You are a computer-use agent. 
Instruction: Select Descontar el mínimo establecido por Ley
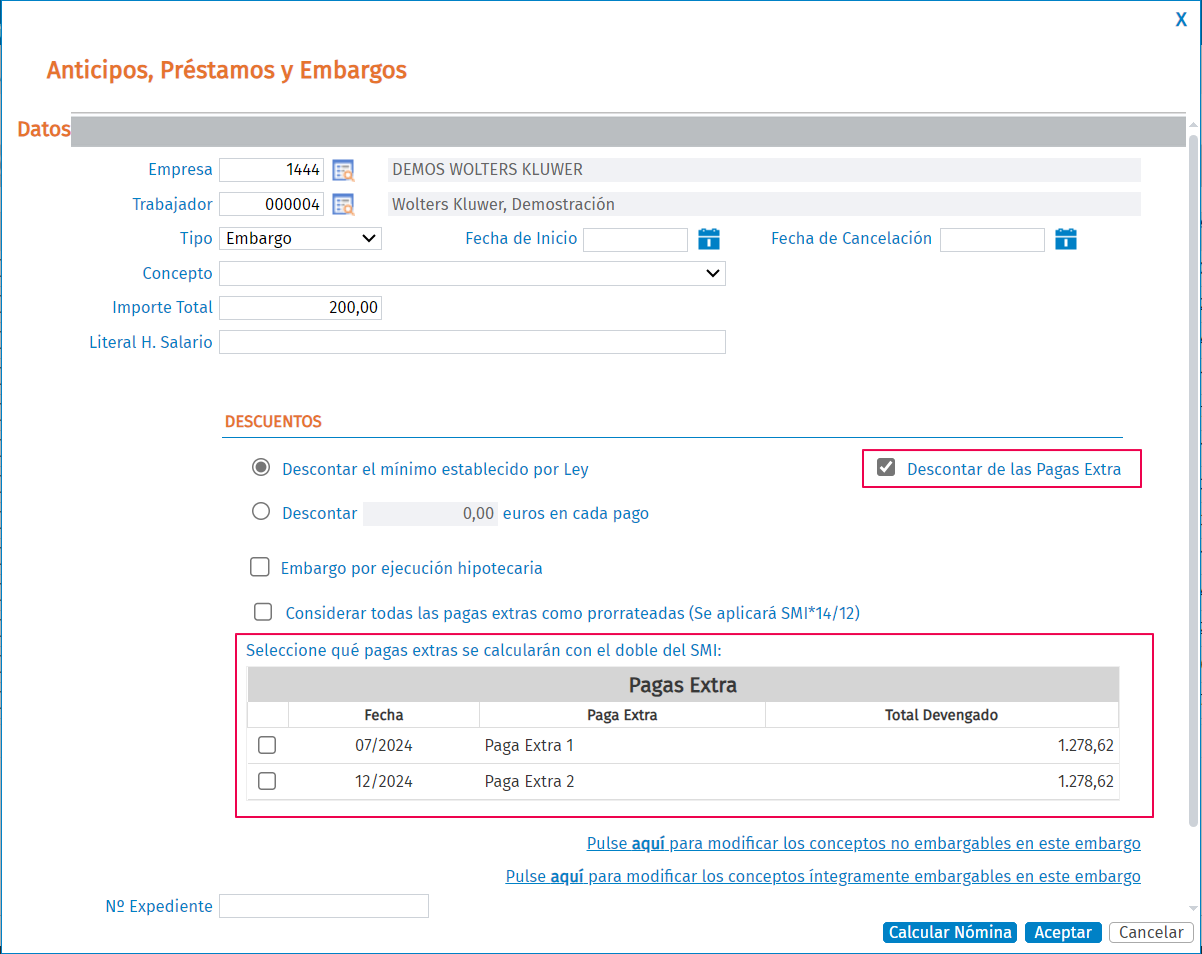pyautogui.click(x=261, y=468)
